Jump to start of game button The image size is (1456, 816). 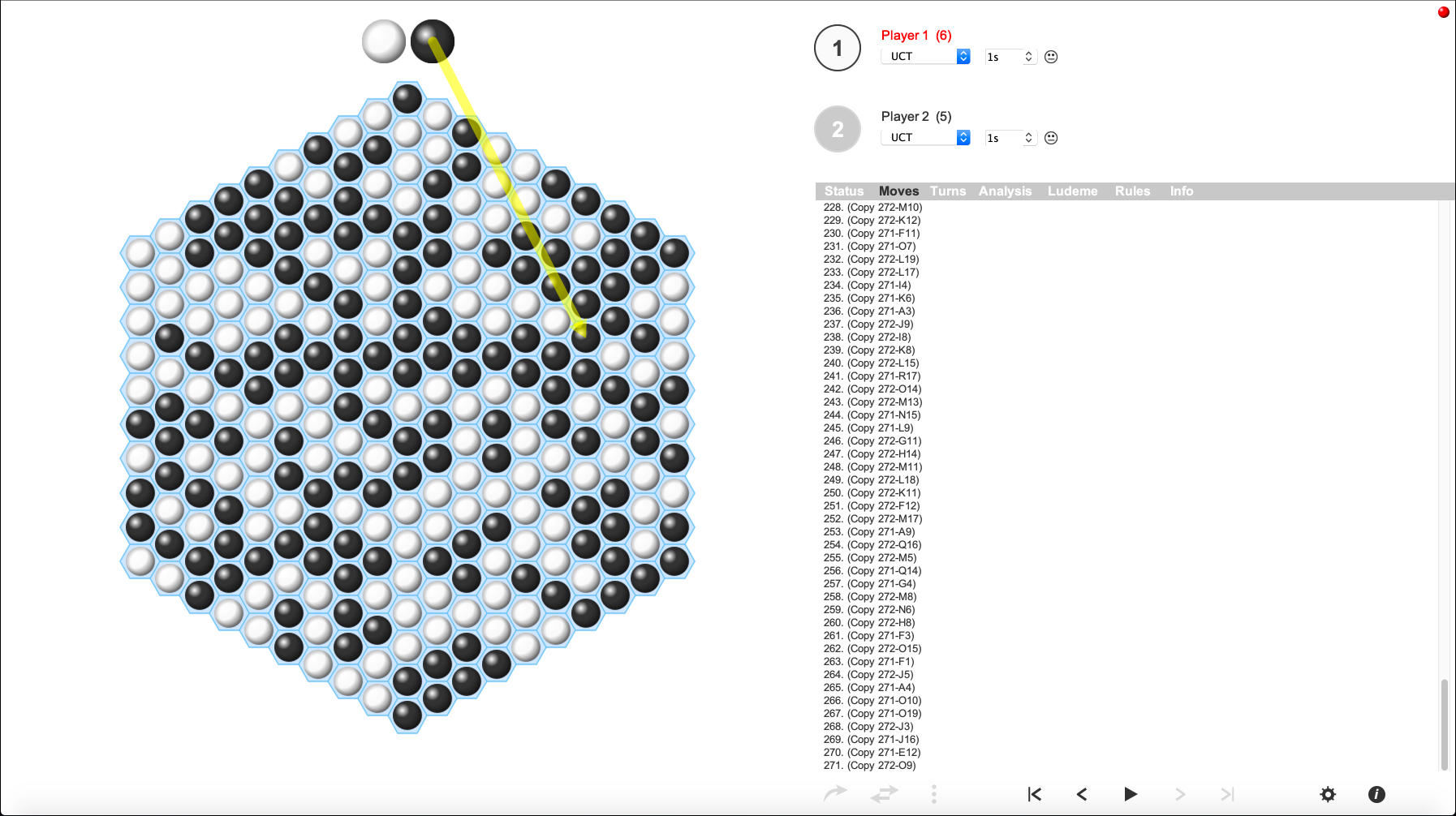tap(1035, 794)
